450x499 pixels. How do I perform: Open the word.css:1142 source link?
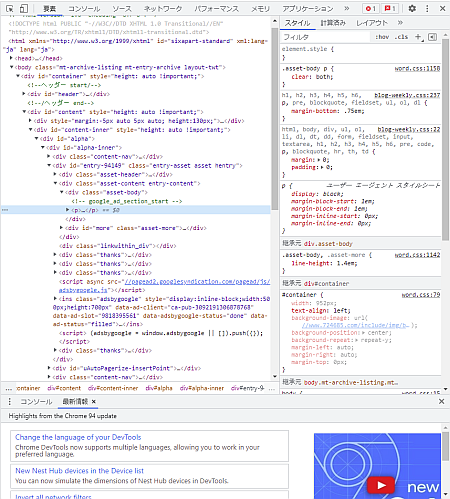click(x=417, y=255)
